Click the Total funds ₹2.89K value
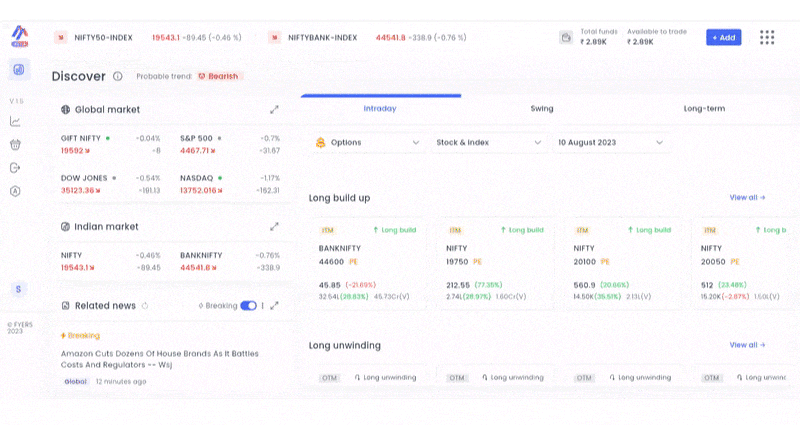Image resolution: width=800 pixels, height=425 pixels. click(593, 42)
